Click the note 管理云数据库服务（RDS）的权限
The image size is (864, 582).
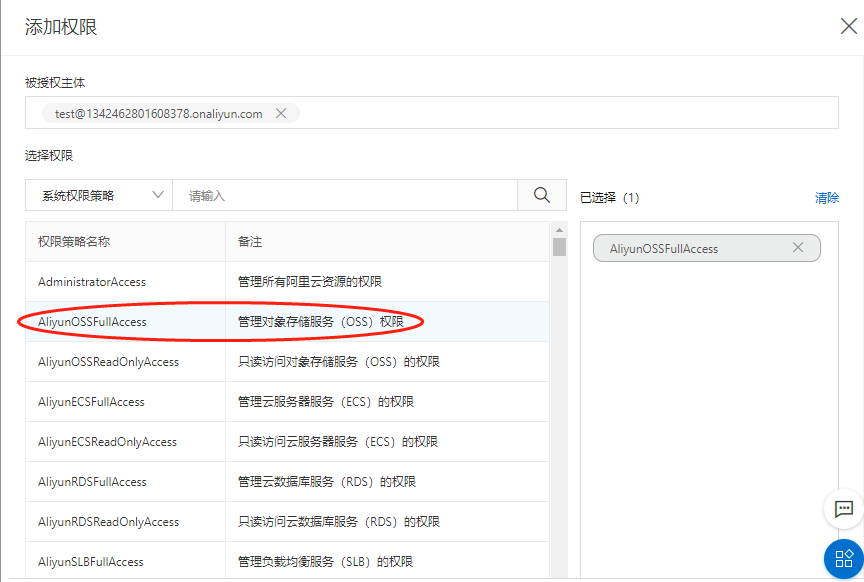click(x=327, y=482)
